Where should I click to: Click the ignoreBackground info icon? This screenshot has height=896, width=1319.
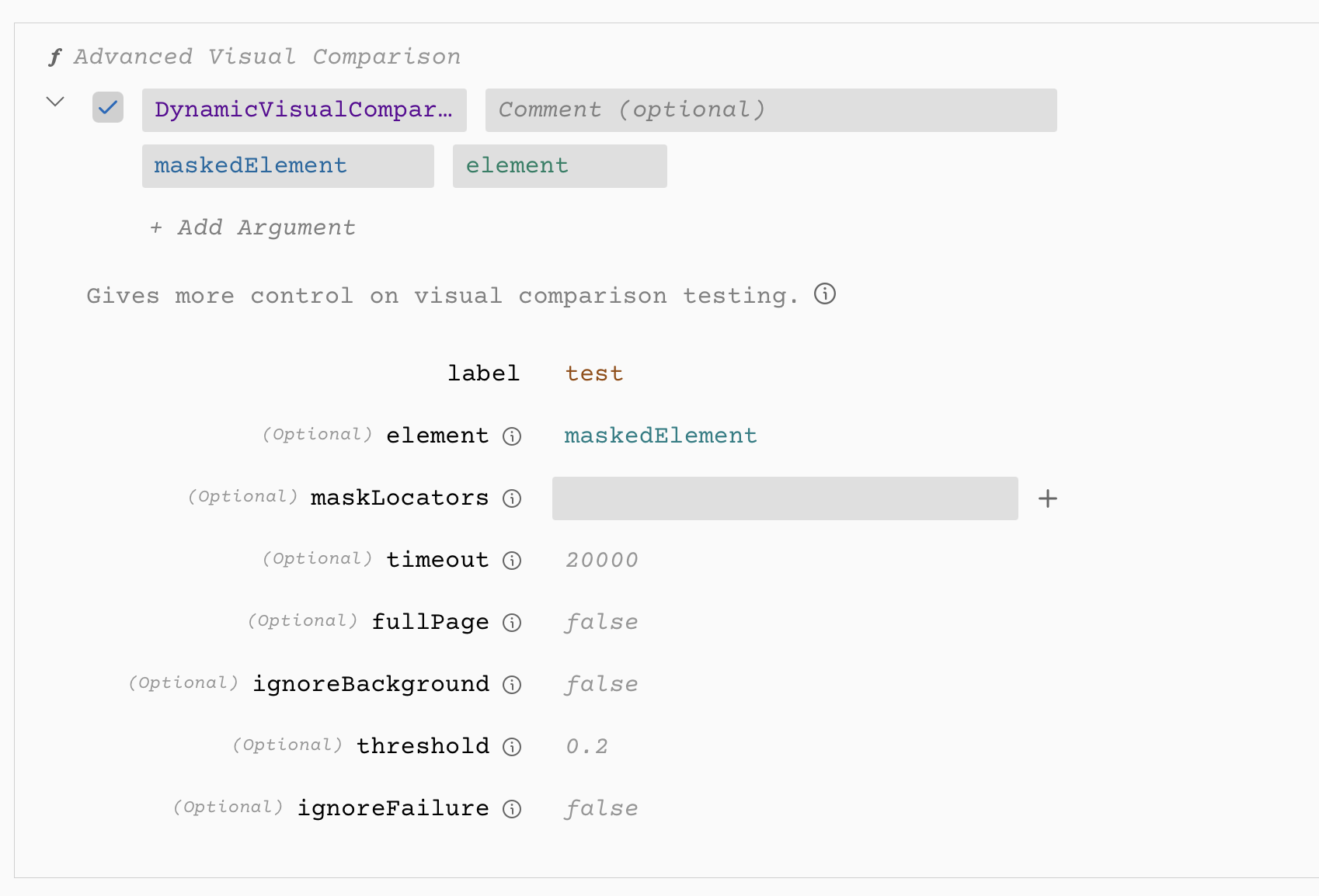[x=513, y=685]
